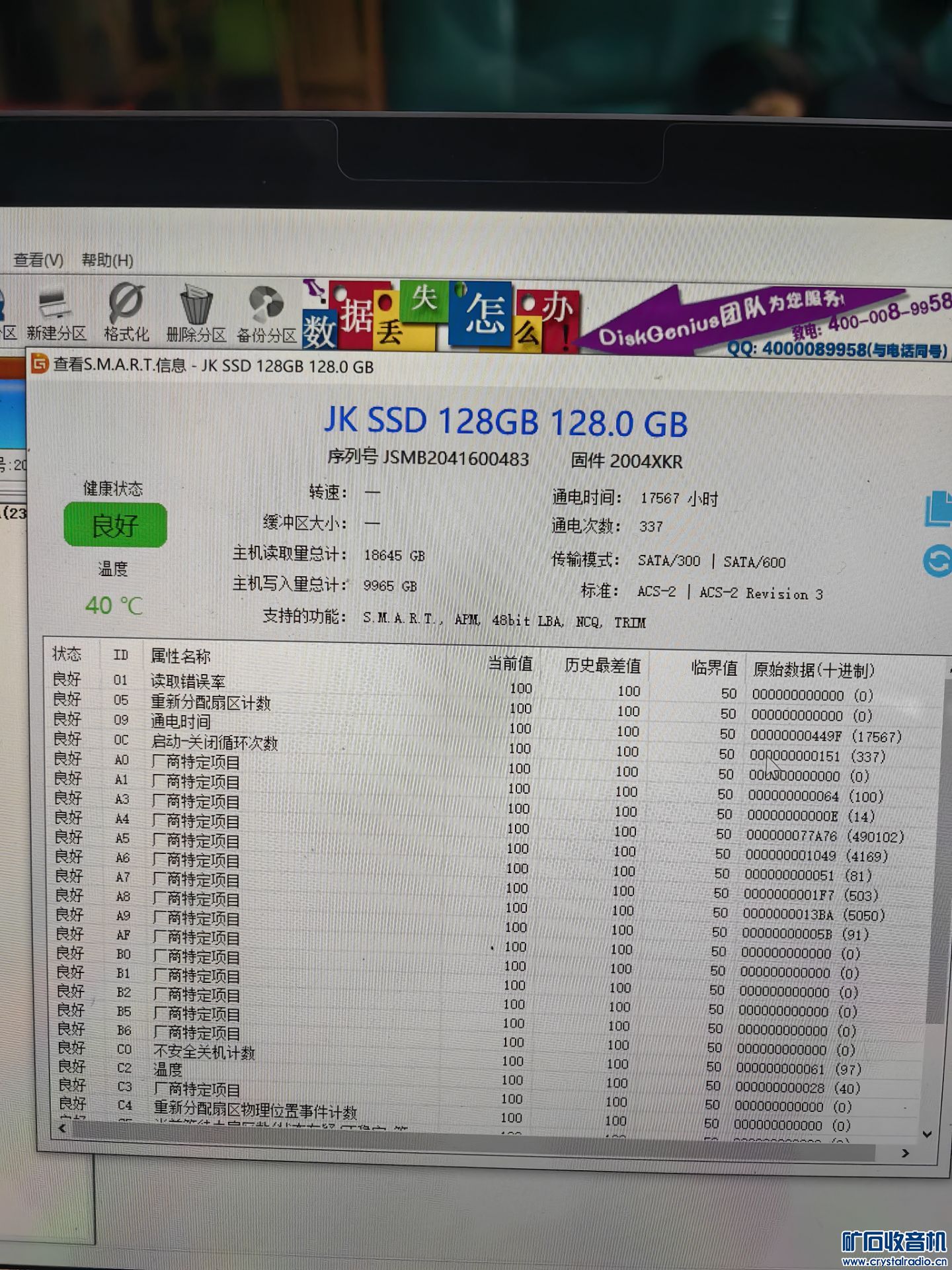Screen dimensions: 952x1270
Task: Click the horizontal scrollbar left arrow
Action: 63,1129
